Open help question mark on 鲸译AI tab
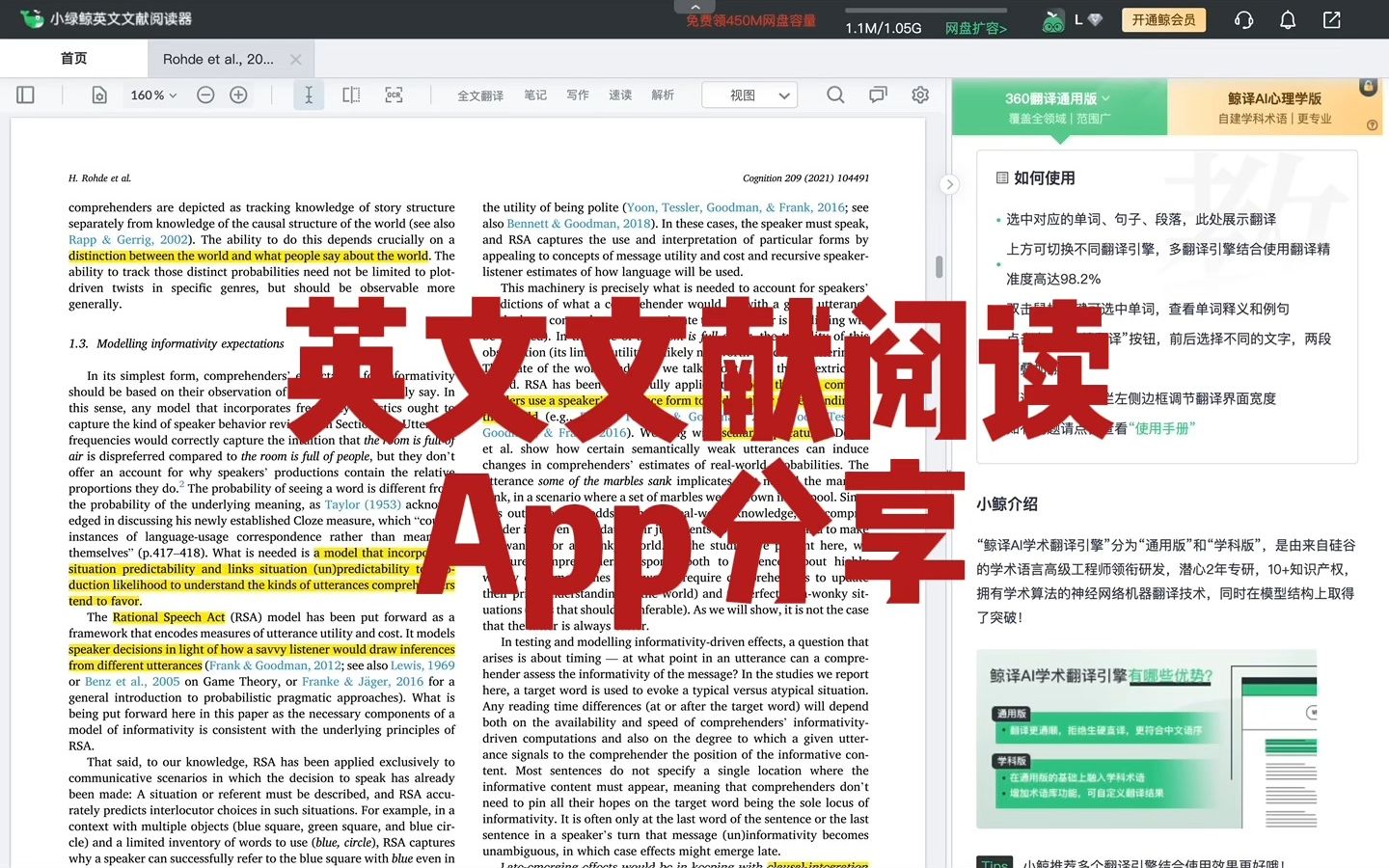Screen dimensions: 1389x868 tap(1372, 124)
